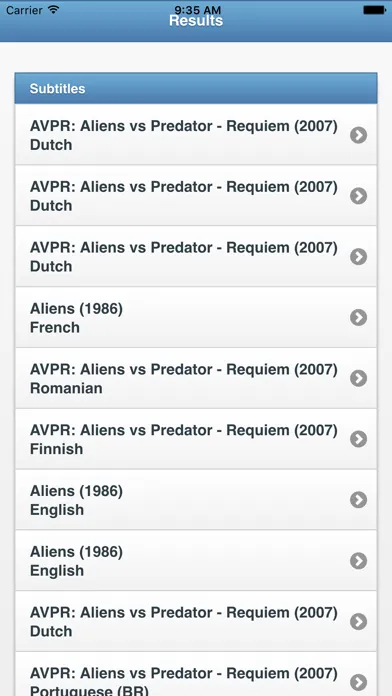392x696 pixels.
Task: Select the first Aliens (1986) English entry
Action: [196, 500]
